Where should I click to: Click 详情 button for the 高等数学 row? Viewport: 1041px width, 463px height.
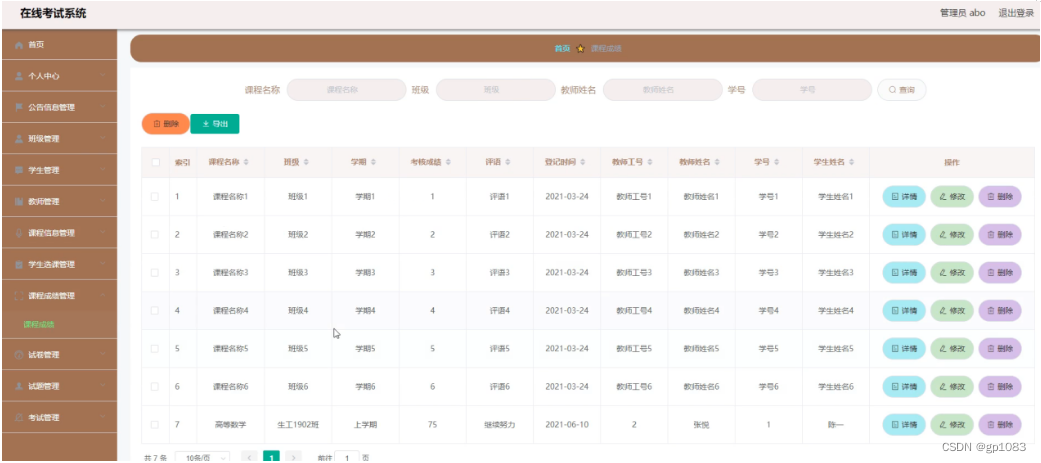(904, 424)
